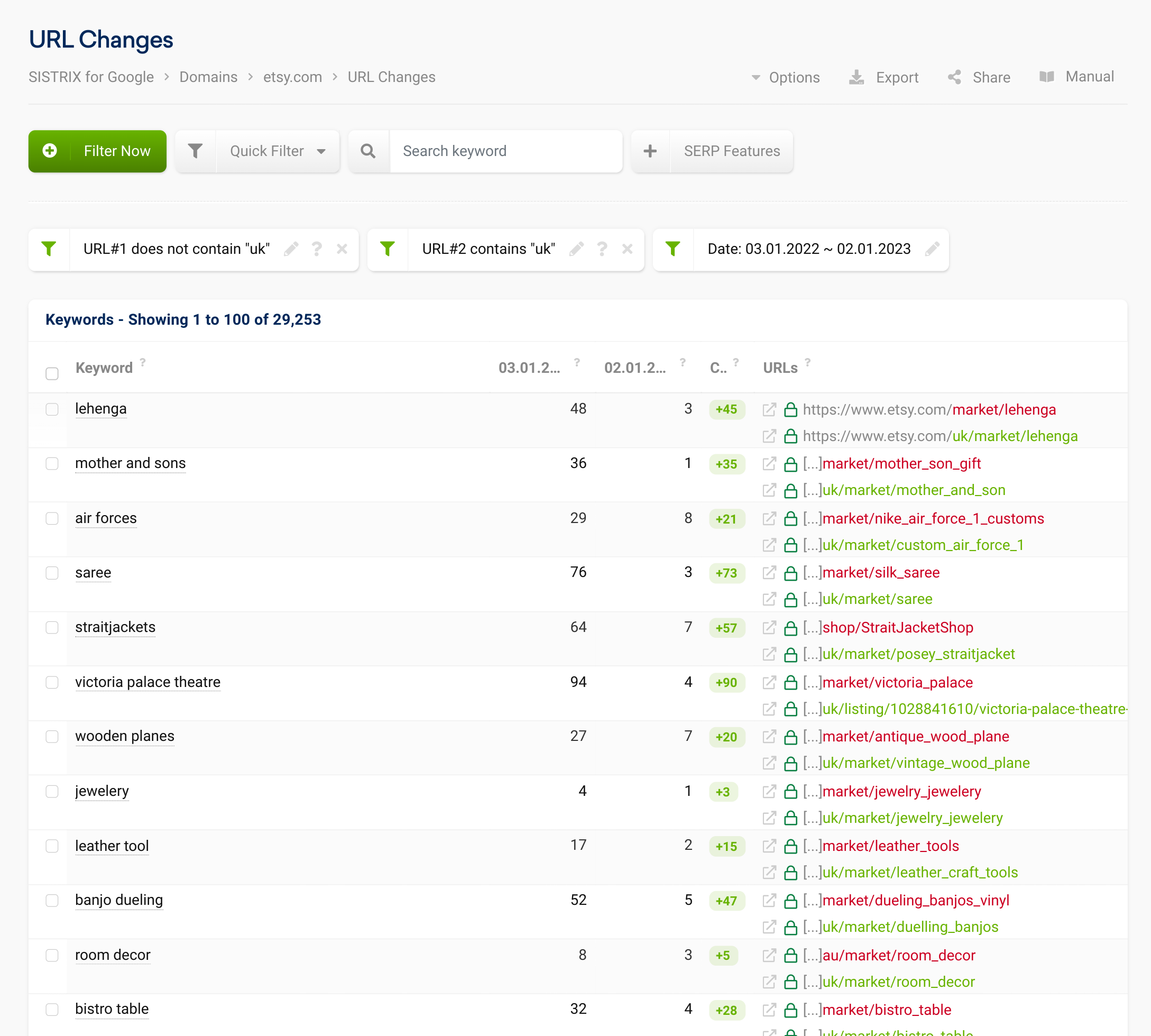Click the funnel icon beside Quick Filter

(195, 151)
